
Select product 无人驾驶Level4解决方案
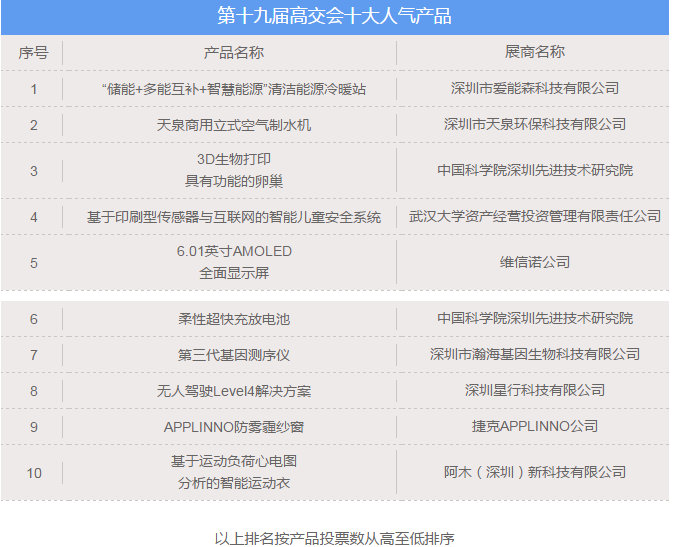pos(234,391)
